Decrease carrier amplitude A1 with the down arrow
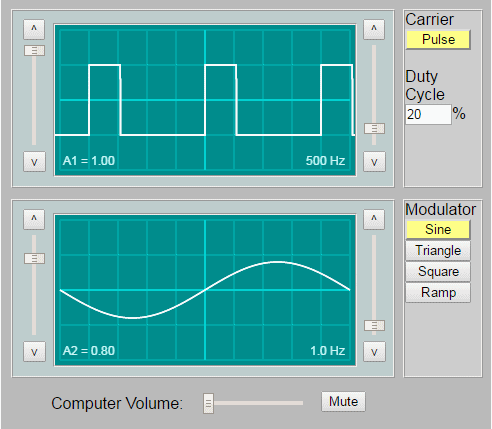This screenshot has height=429, width=492. pyautogui.click(x=34, y=162)
